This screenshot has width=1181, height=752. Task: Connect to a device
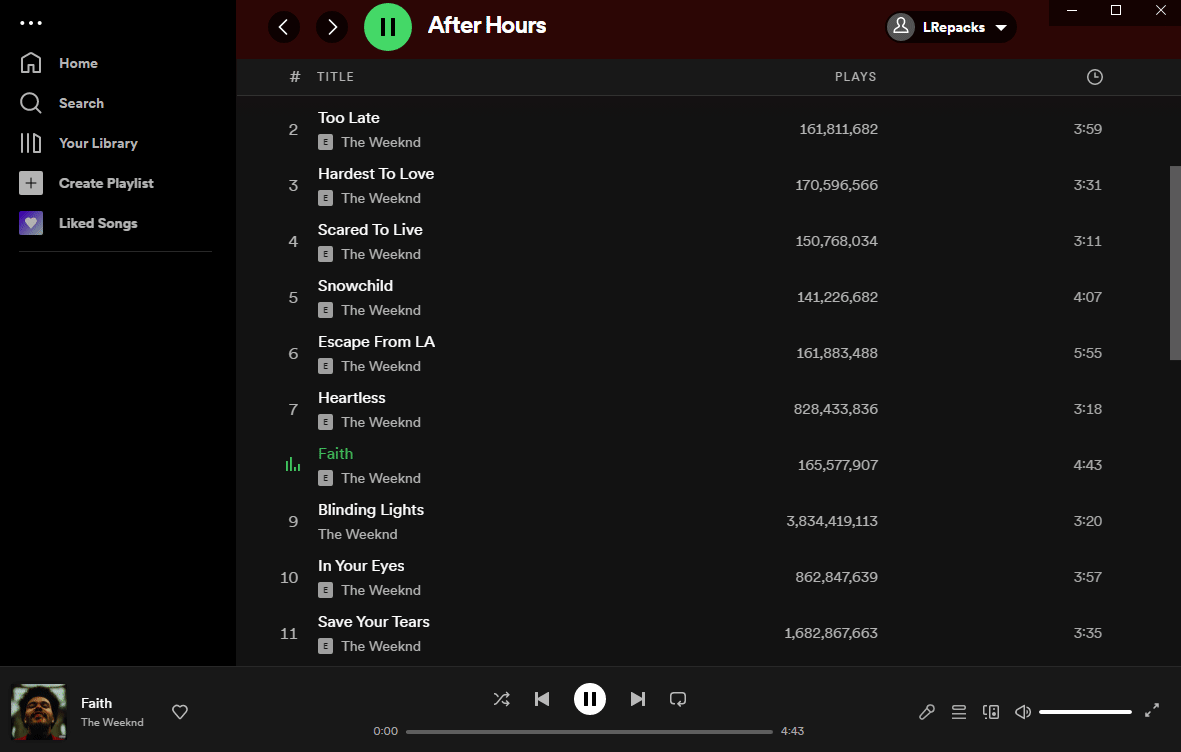(991, 712)
